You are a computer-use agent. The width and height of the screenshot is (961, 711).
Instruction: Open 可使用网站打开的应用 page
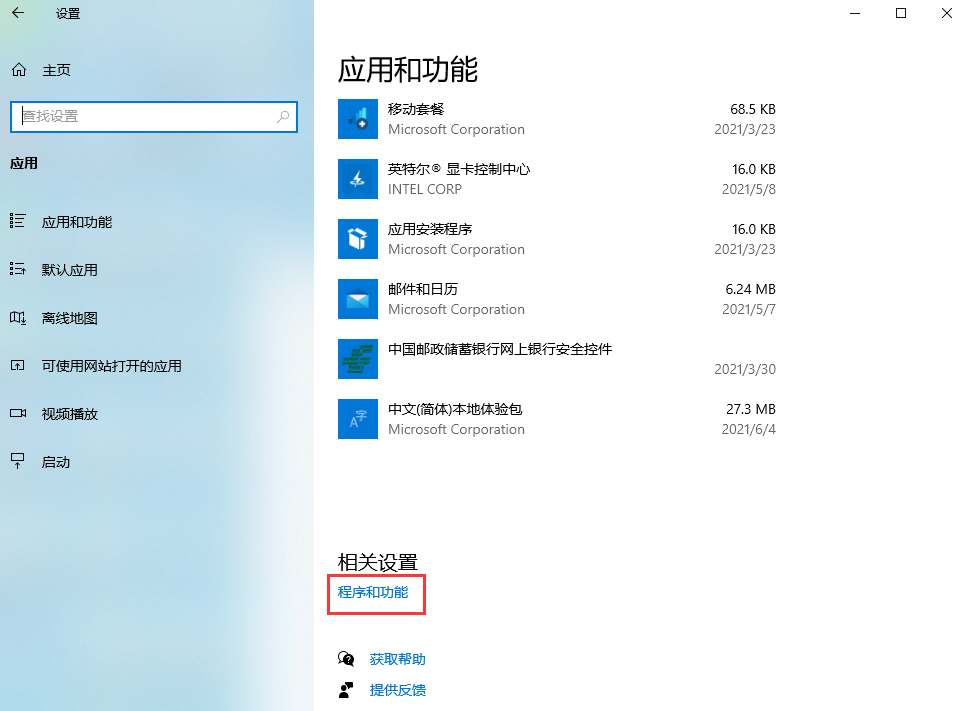(x=112, y=366)
